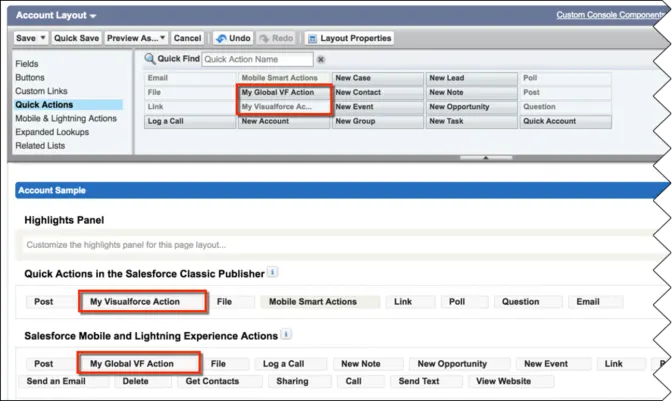Select Quick Account palette item
672x401 pixels.
(565, 121)
